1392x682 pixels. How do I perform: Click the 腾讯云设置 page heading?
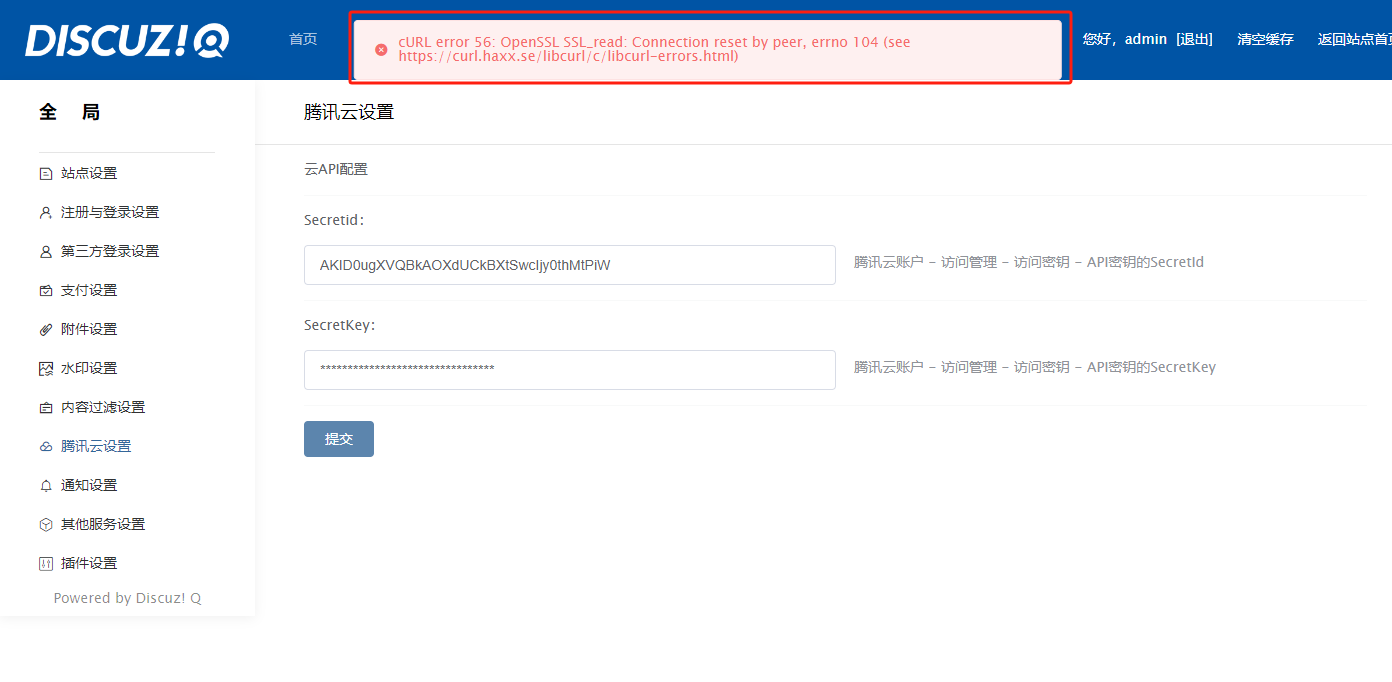(x=349, y=112)
